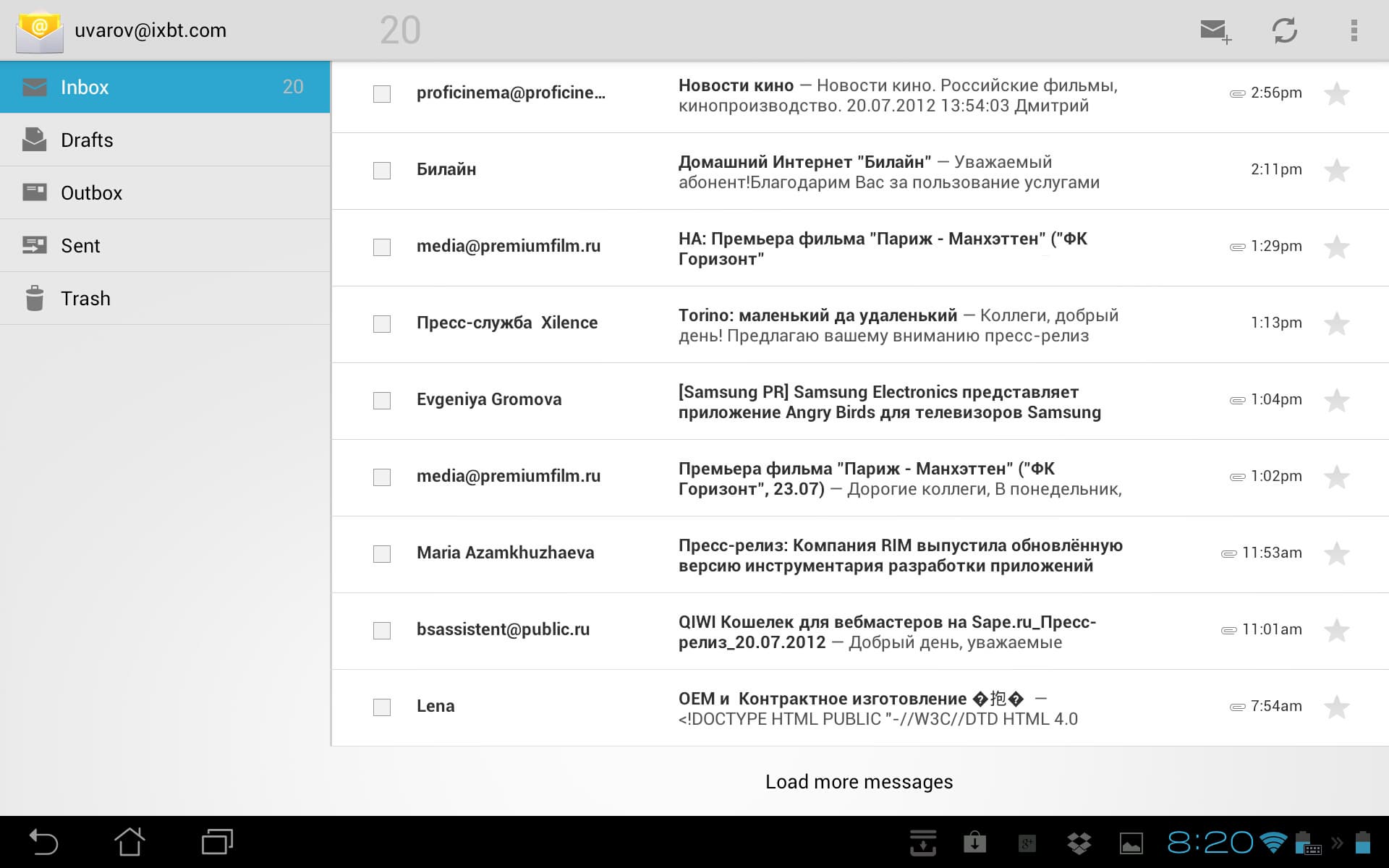Open the QIWI Кошелек email from bsassistent
This screenshot has height=868, width=1389.
coord(886,631)
